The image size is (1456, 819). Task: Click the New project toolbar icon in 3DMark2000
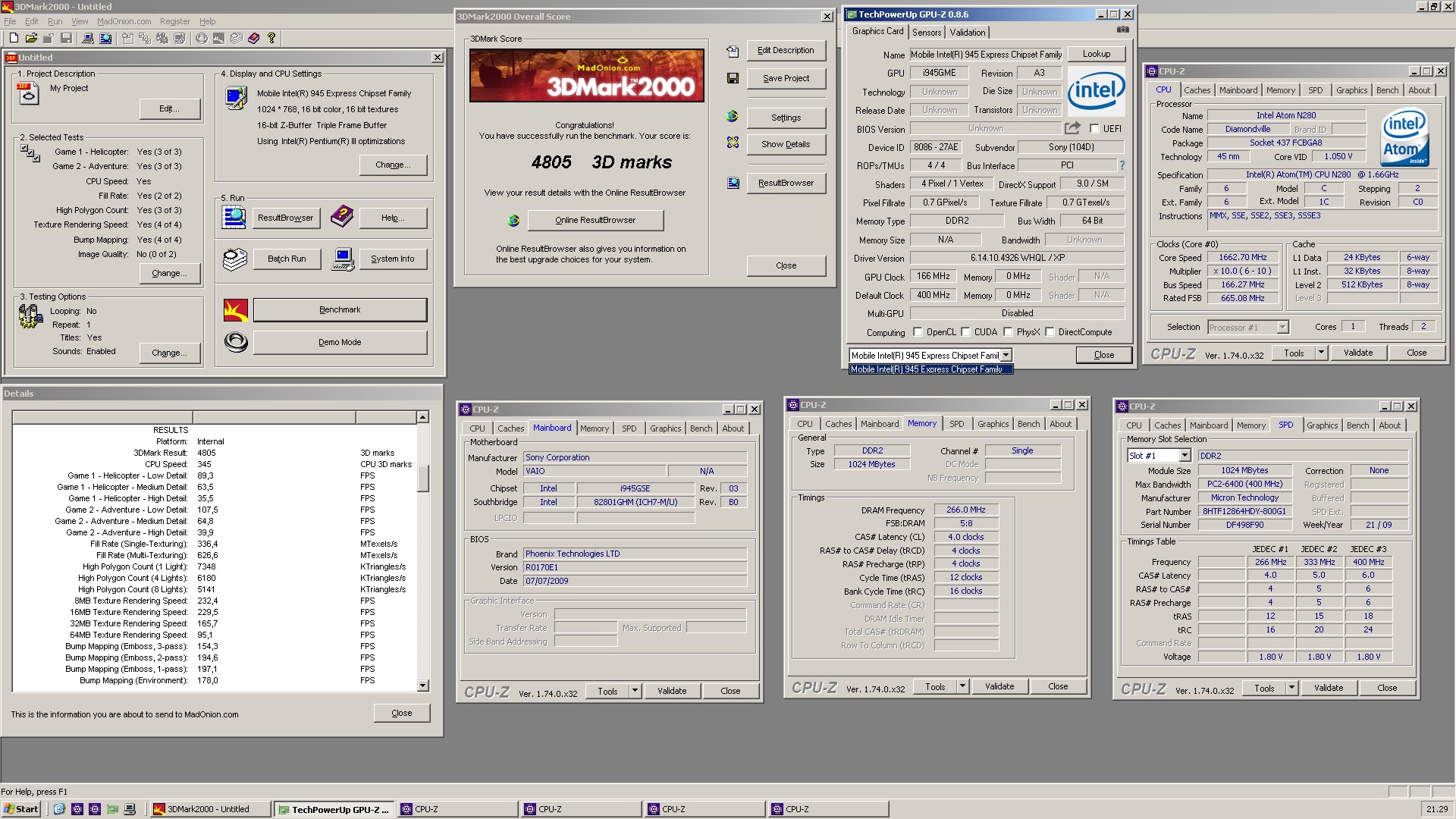[14, 38]
